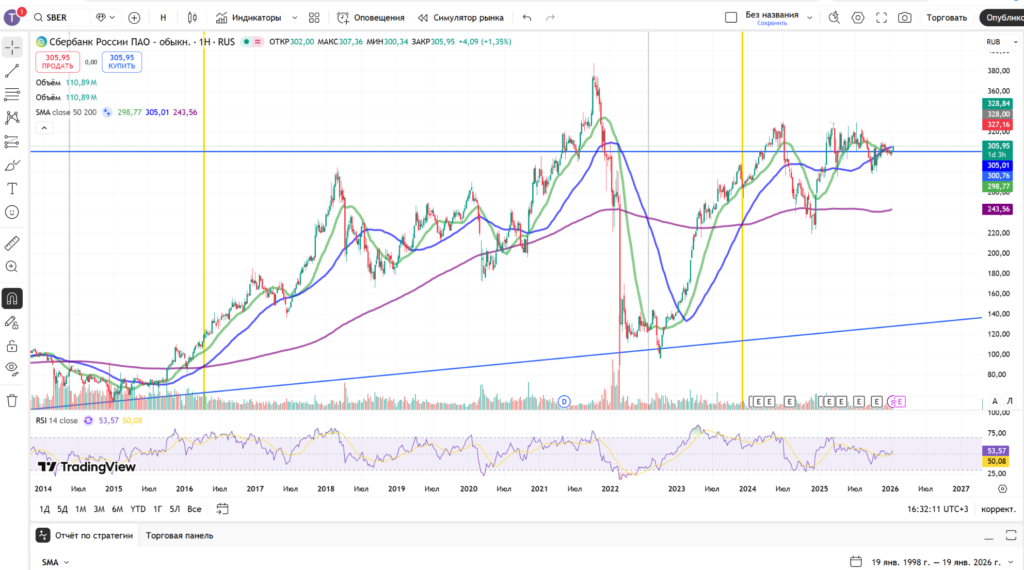This screenshot has width=1024, height=570.
Task: Expand the SMA strategy dropdown
Action: pyautogui.click(x=56, y=562)
